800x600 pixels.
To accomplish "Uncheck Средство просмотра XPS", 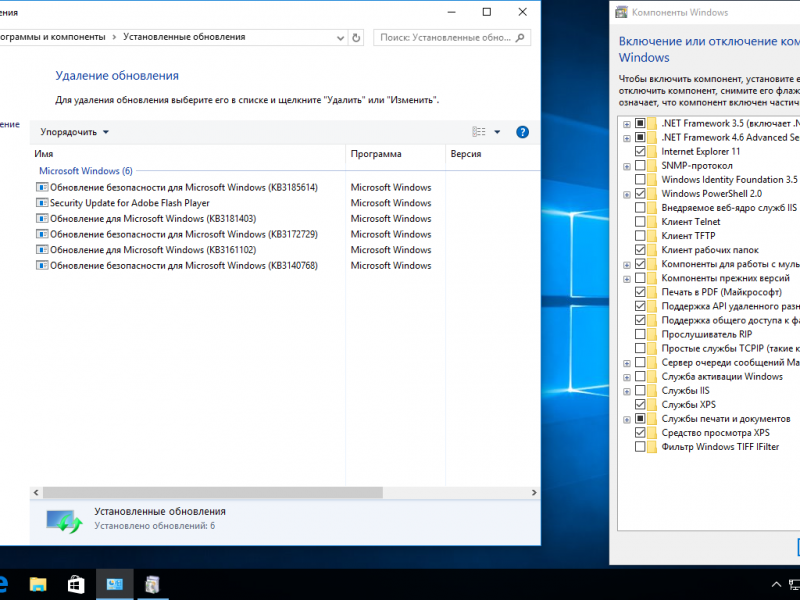I will coord(640,433).
